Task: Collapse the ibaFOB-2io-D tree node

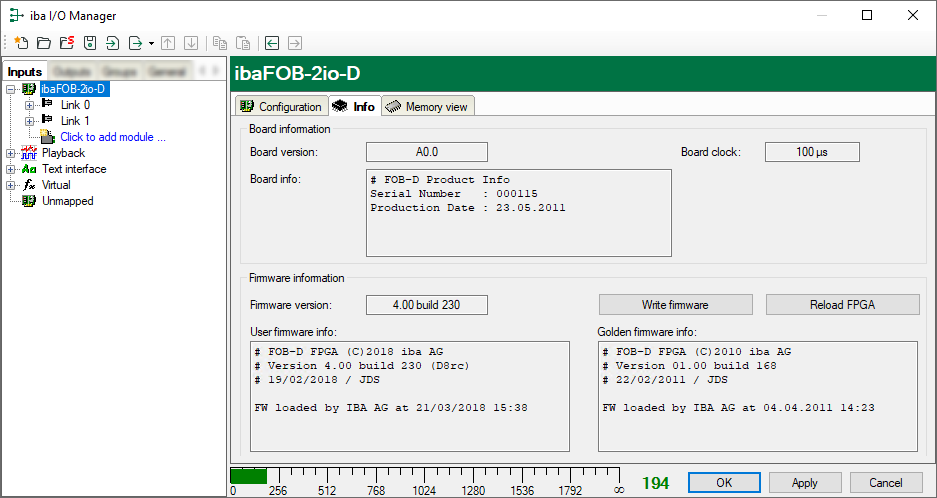Action: click(x=11, y=89)
